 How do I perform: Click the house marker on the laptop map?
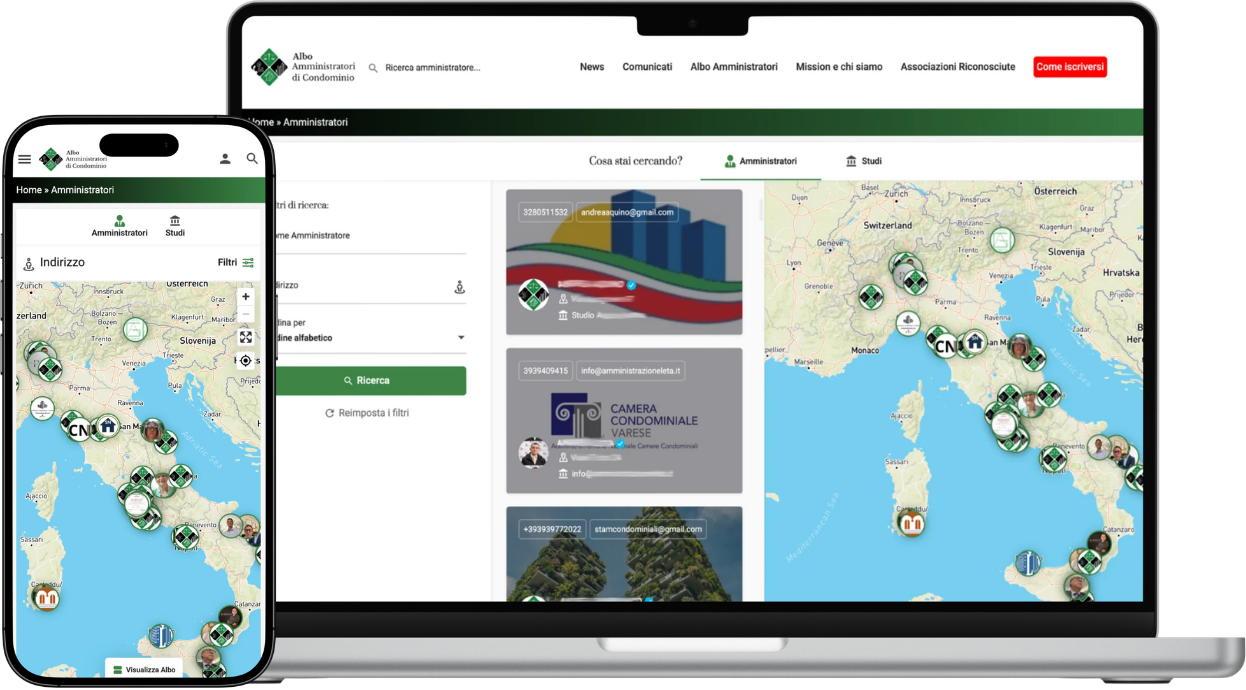coord(974,343)
